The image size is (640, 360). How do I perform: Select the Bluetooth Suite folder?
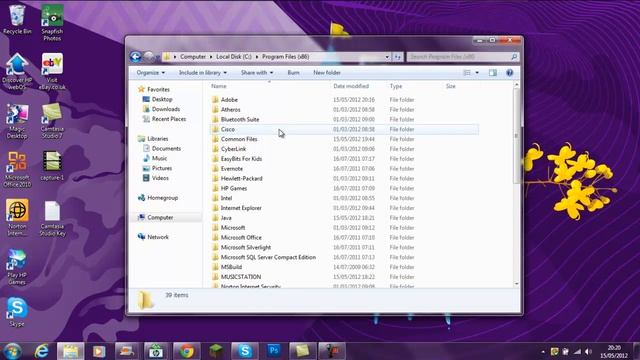coord(344,119)
